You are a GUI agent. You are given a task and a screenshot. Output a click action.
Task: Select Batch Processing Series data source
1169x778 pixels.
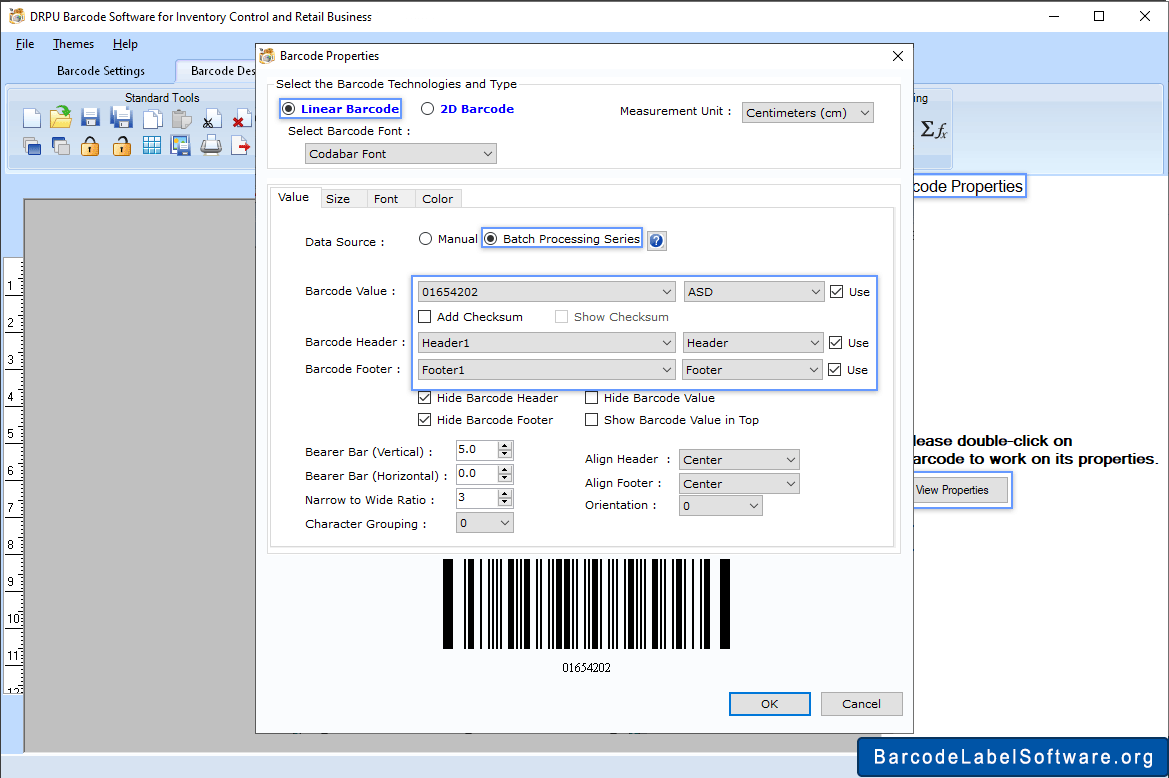(562, 238)
